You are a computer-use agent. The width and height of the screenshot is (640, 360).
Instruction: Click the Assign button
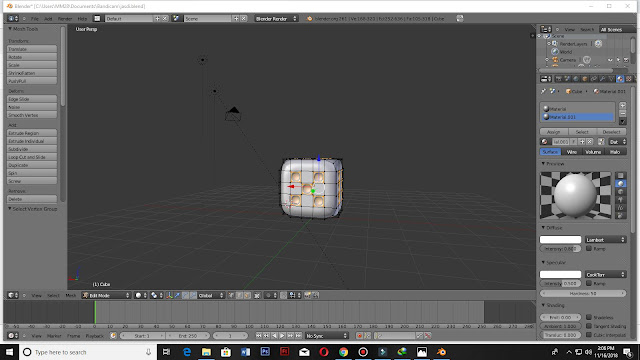tap(554, 132)
